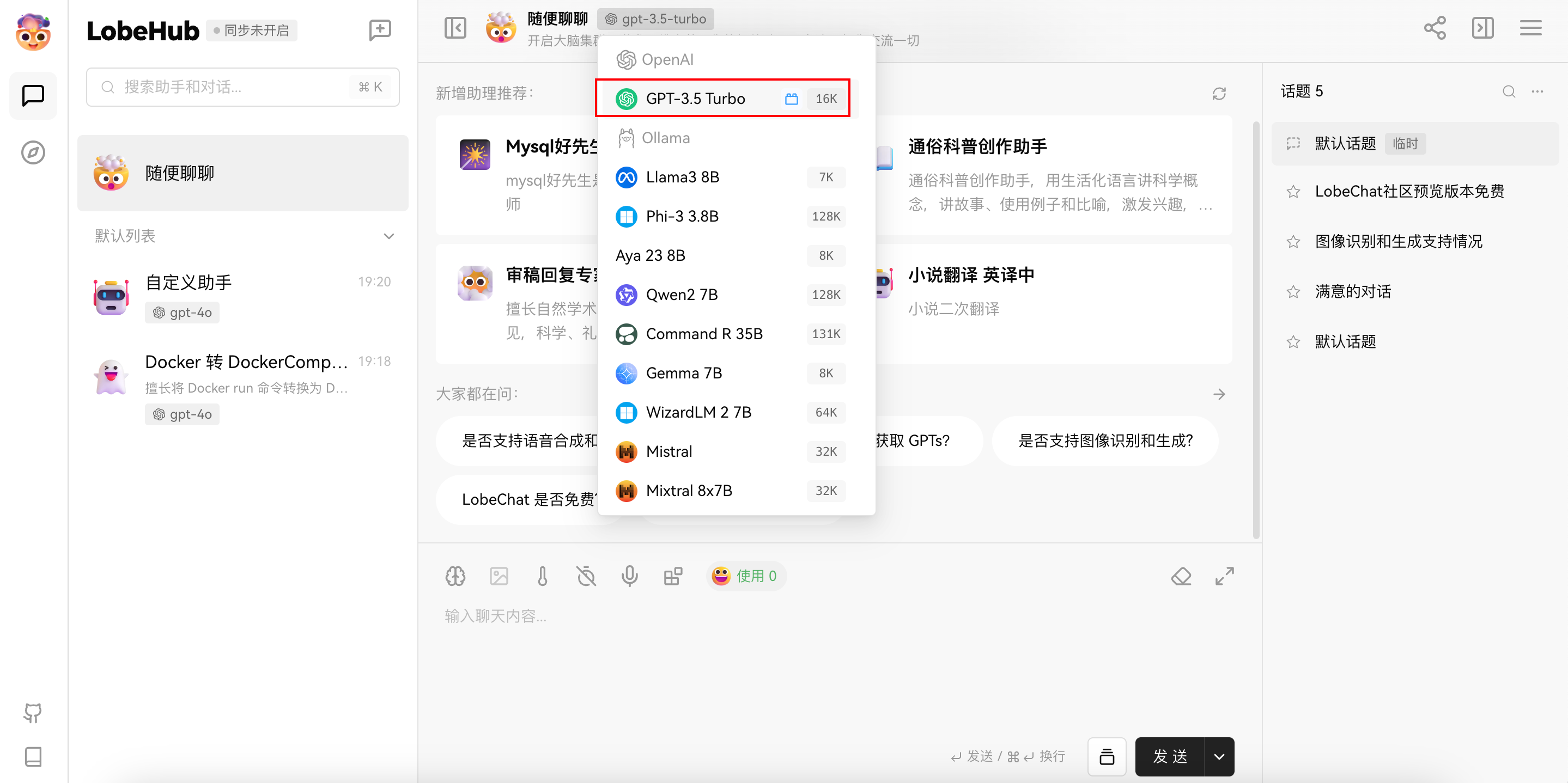Viewport: 1568px width, 783px height.
Task: Open the Docker 转 DockerCompose session
Action: [x=242, y=388]
